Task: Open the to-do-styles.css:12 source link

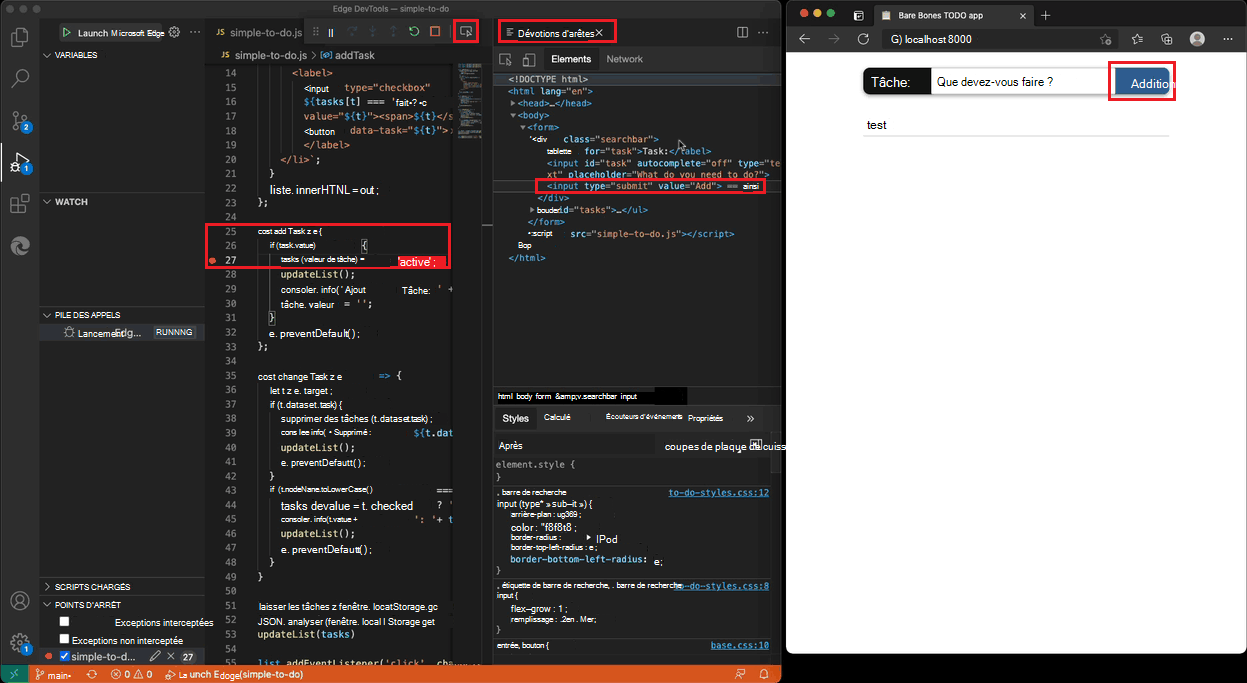Action: click(718, 492)
